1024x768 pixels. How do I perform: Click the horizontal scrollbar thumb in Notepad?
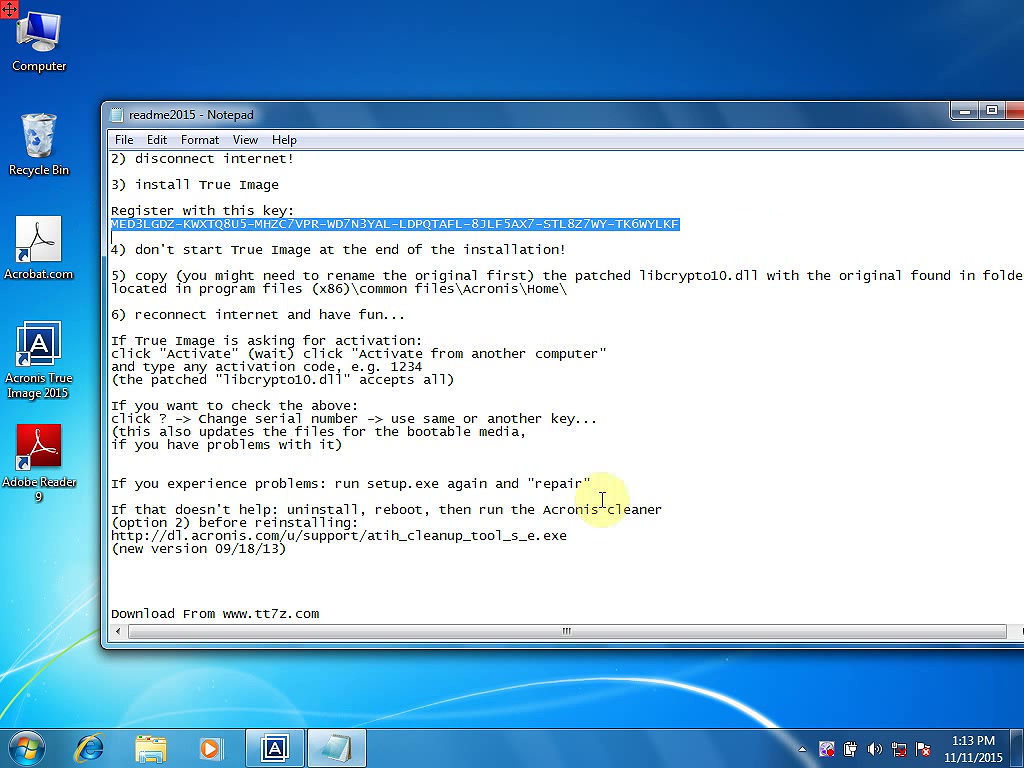pos(567,632)
